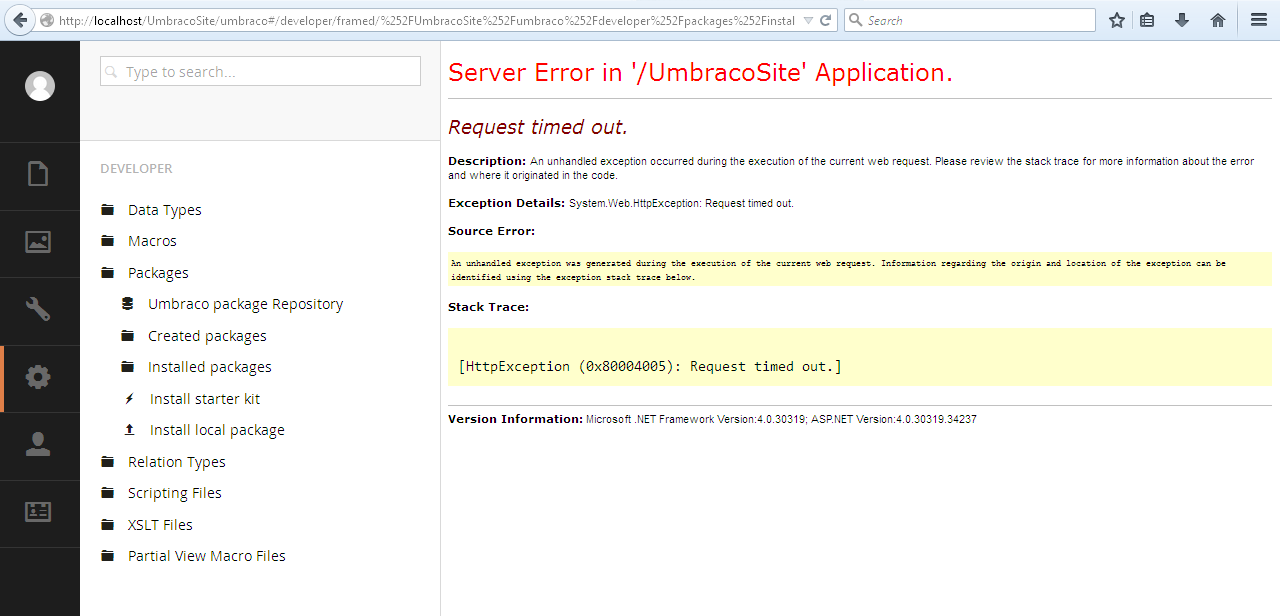The image size is (1280, 616).
Task: Click the folder icon beside Relation Types
Action: [108, 461]
